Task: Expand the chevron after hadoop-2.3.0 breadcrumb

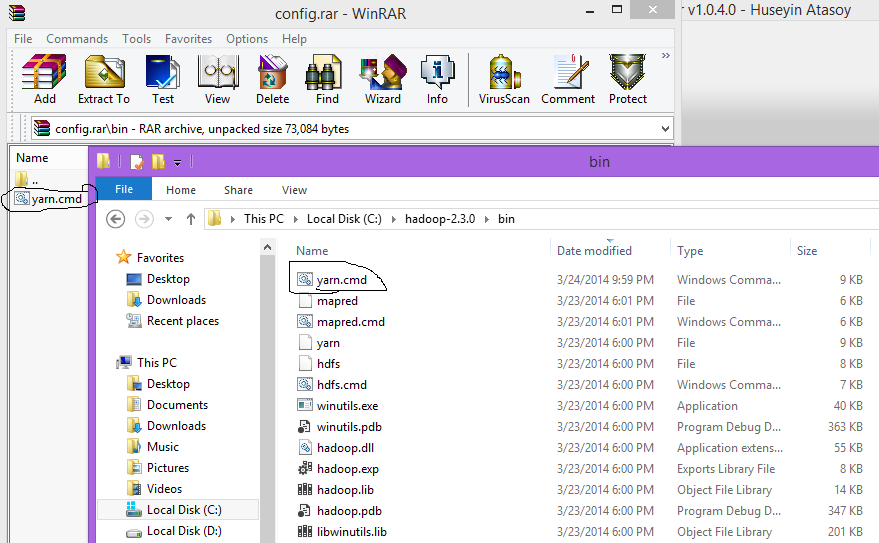Action: [487, 219]
